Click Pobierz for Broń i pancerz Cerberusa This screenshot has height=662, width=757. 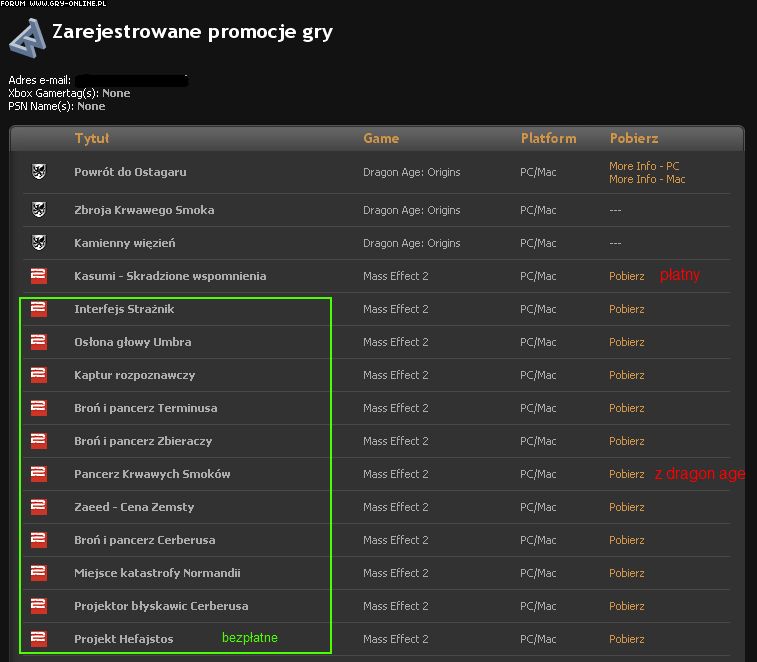coord(627,540)
